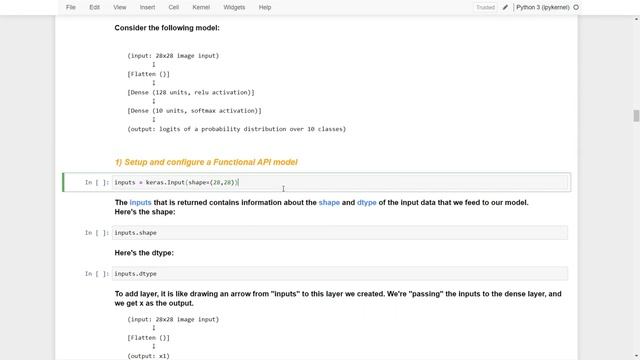Open the Widgets menu

234,7
